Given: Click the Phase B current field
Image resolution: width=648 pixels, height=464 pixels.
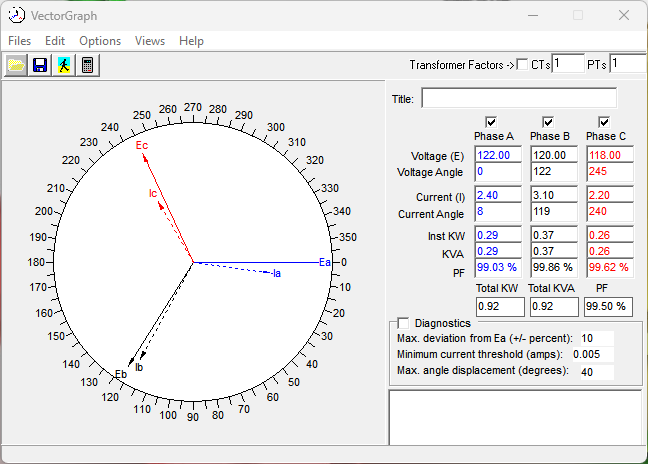Looking at the screenshot, I should coord(553,197).
